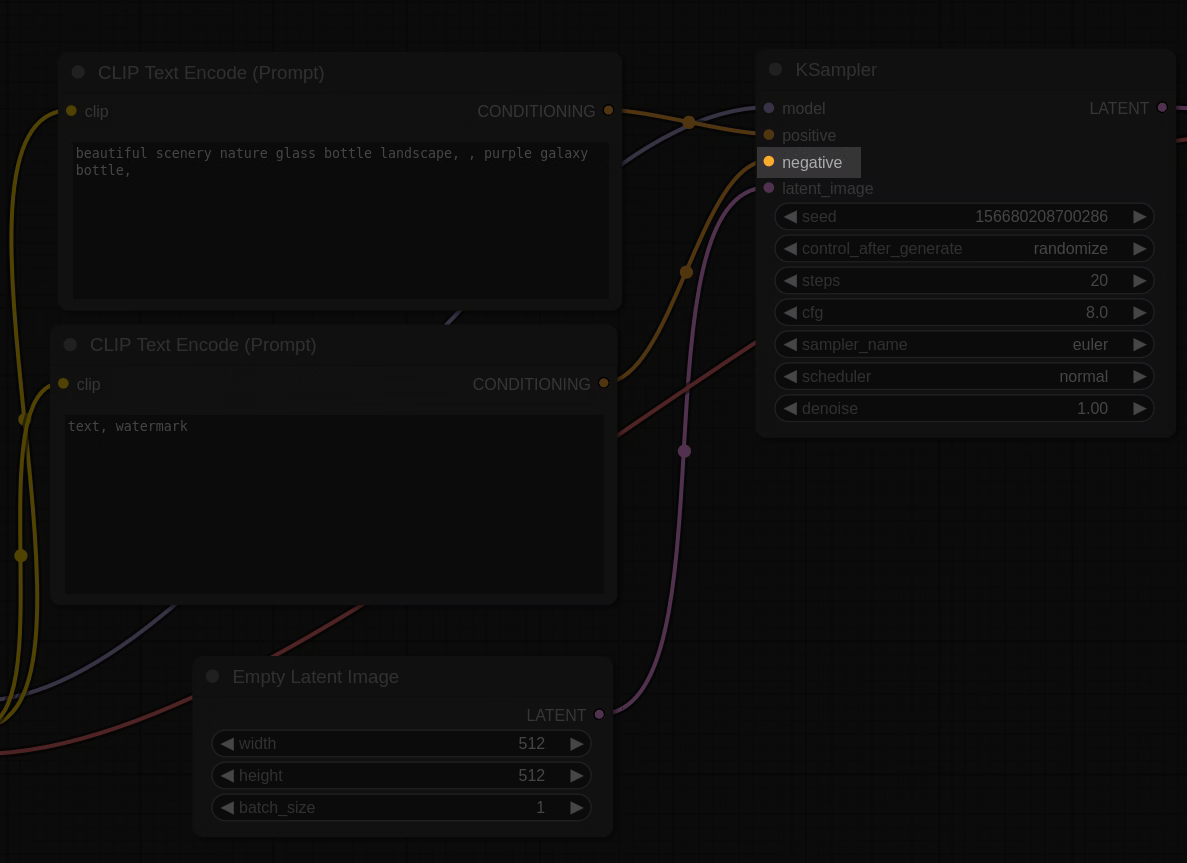Image resolution: width=1187 pixels, height=863 pixels.
Task: Decrease the seed value with the left arrow
Action: pos(790,217)
